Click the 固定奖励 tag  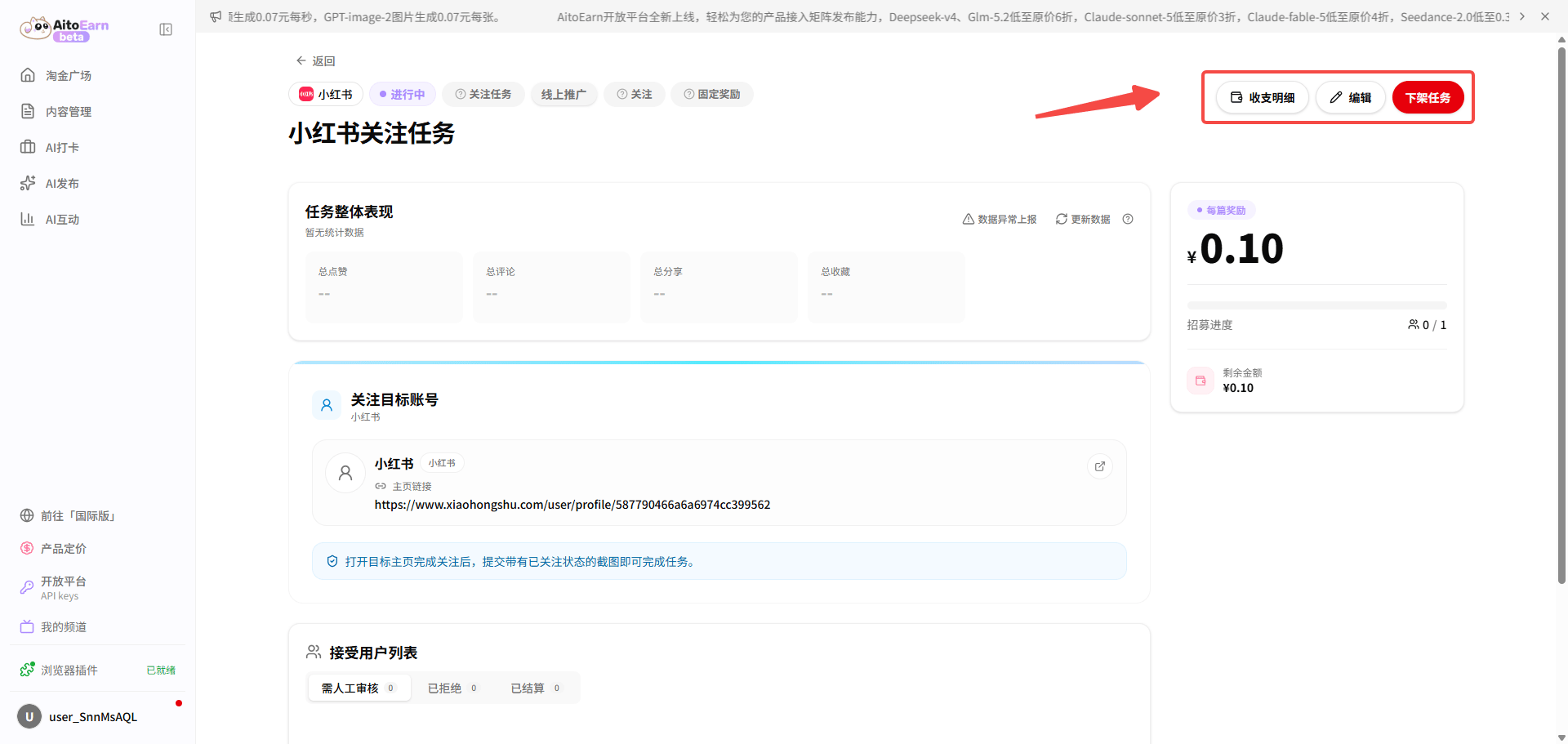pos(712,95)
